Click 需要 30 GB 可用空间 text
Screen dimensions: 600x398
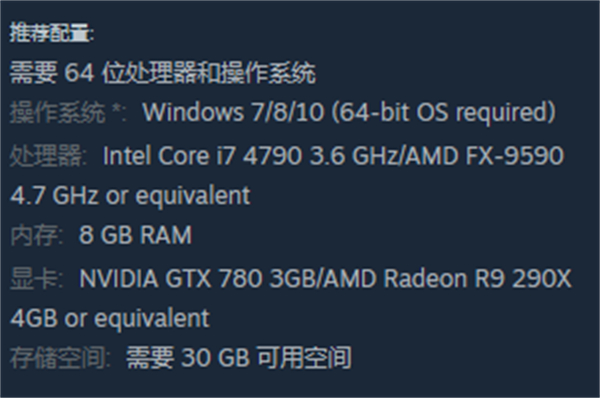(239, 357)
